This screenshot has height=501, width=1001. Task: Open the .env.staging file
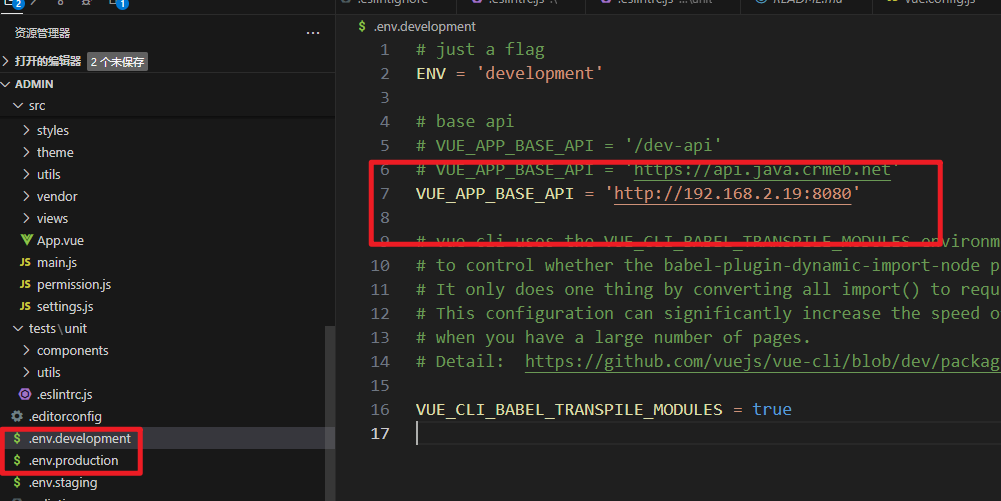tap(63, 482)
